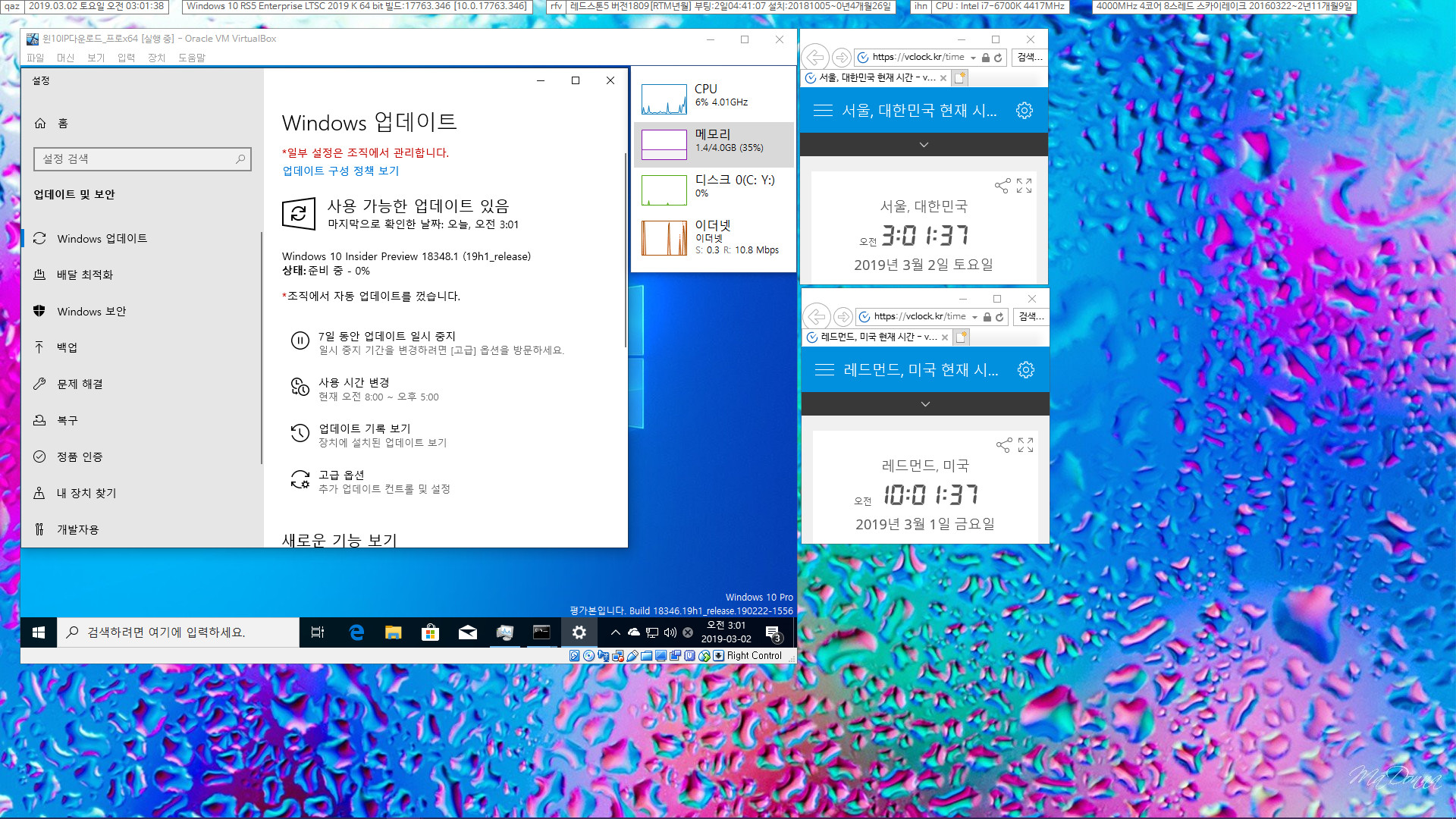
Task: Click share icon in Redmond clock card
Action: click(x=1004, y=445)
